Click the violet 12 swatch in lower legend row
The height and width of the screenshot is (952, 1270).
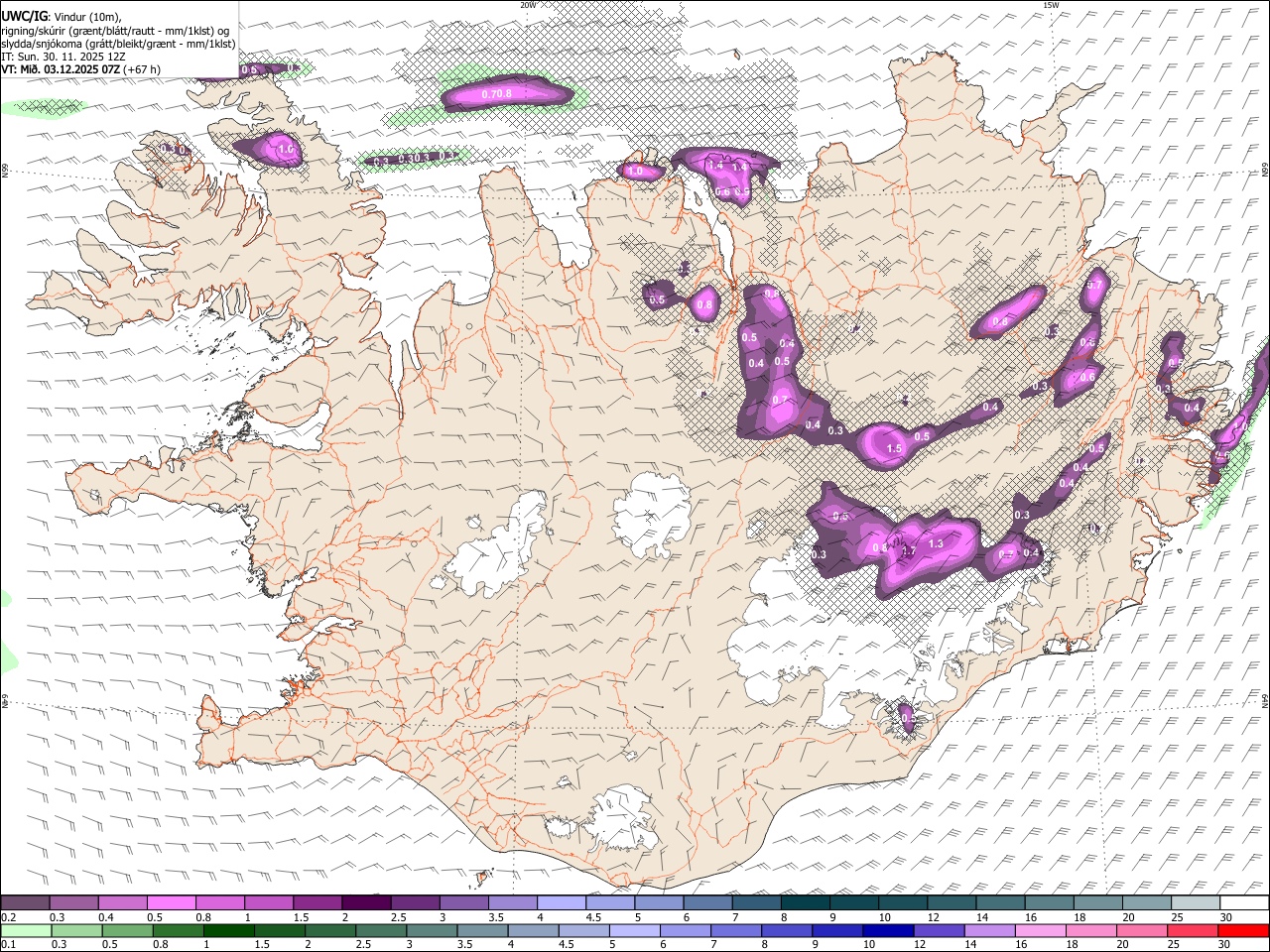point(938,930)
